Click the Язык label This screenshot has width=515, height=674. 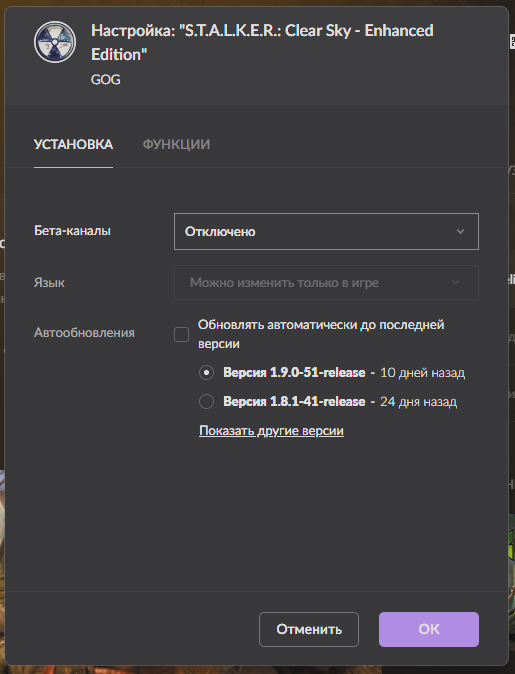pyautogui.click(x=49, y=282)
